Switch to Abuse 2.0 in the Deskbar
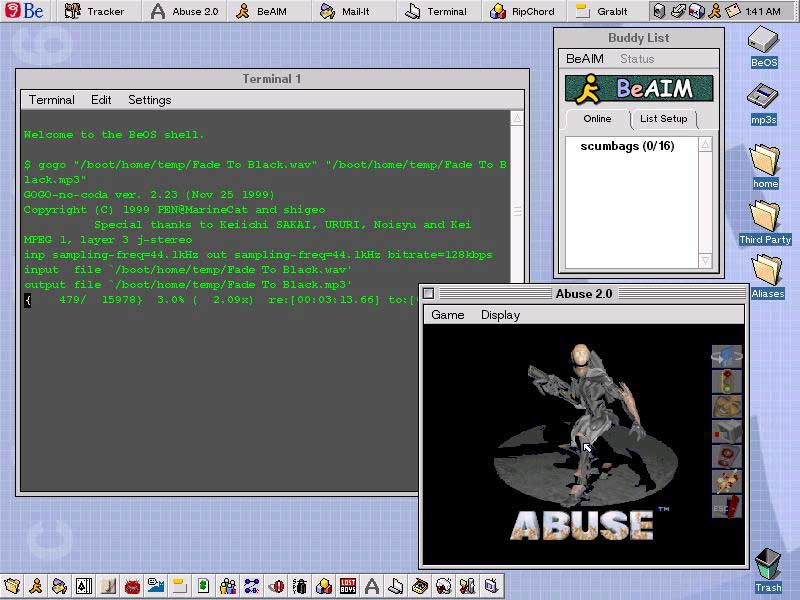 tap(185, 11)
